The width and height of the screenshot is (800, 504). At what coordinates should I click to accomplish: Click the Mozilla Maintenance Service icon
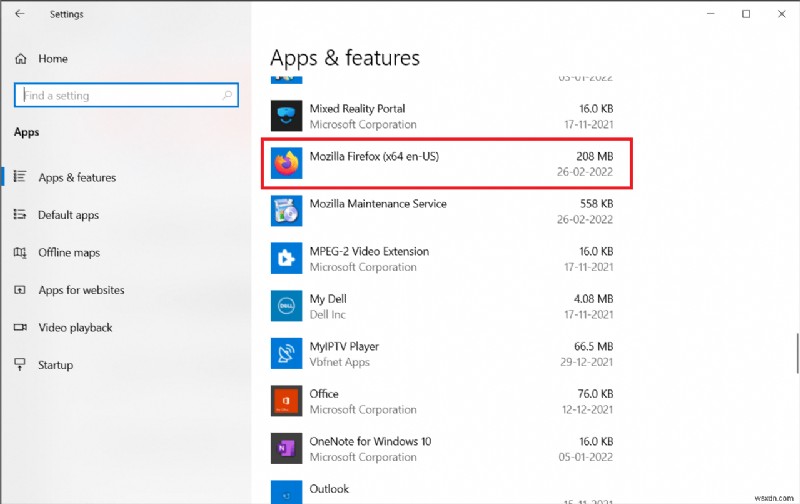click(x=286, y=211)
